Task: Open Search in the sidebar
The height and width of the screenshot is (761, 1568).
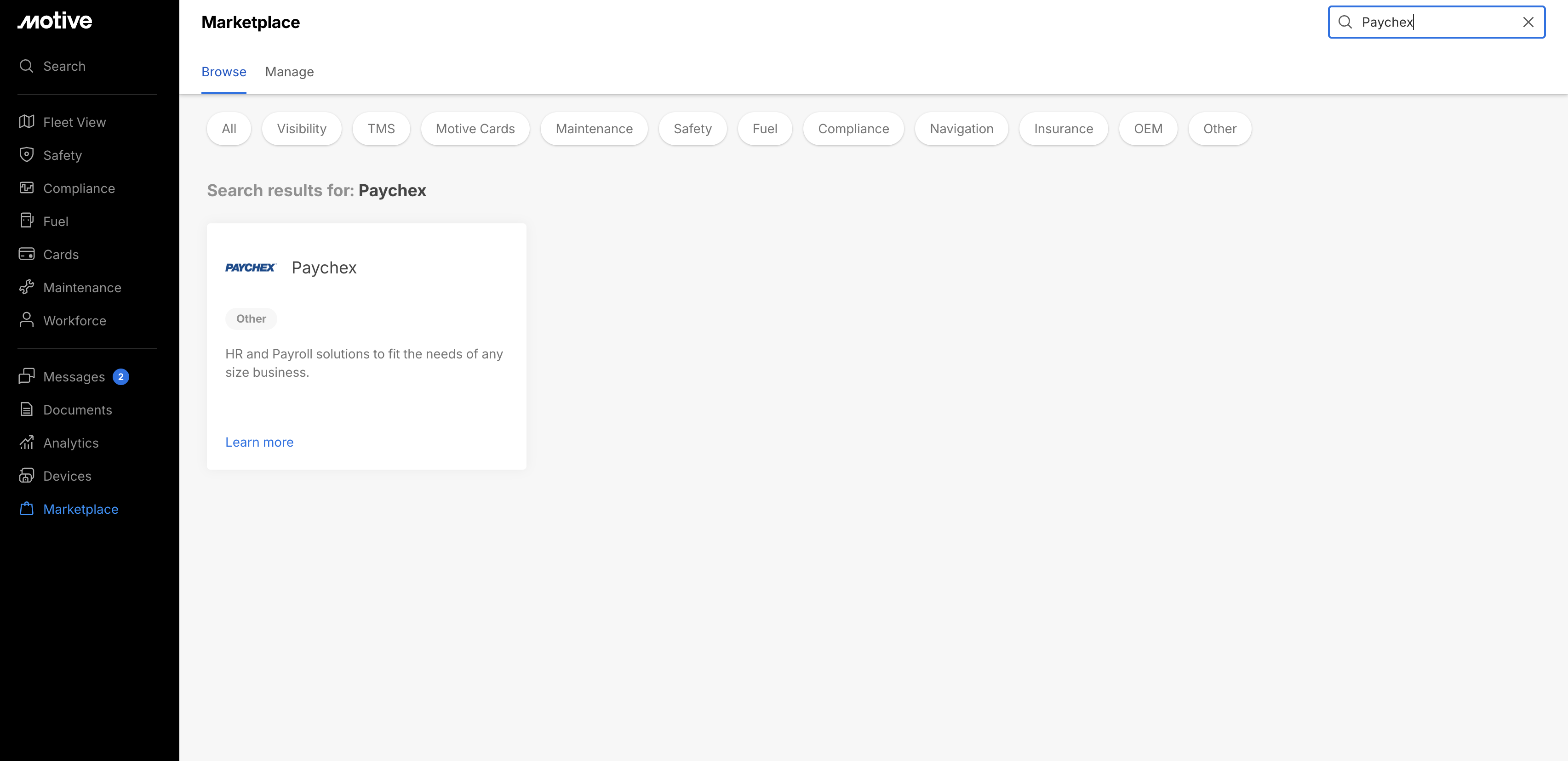Action: pyautogui.click(x=64, y=66)
